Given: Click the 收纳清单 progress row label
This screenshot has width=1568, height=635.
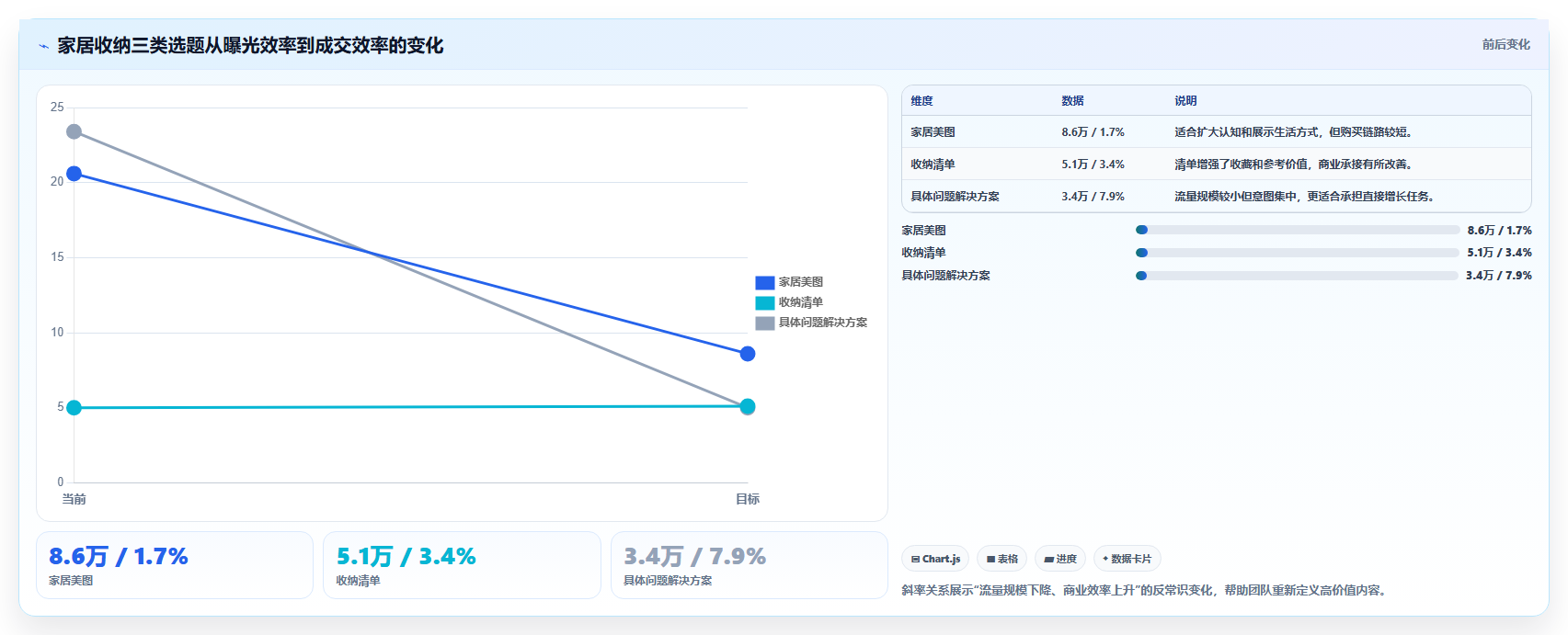Looking at the screenshot, I should pos(923,253).
